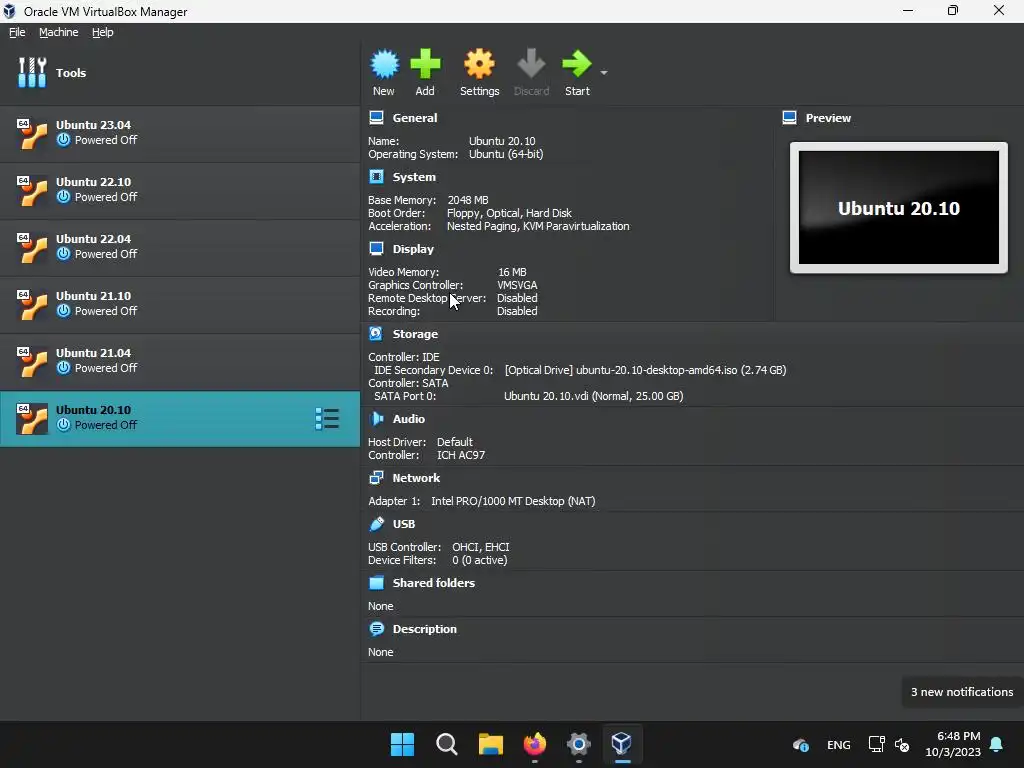Click the Discard toolbar icon
Viewport: 1024px width, 768px height.
pyautogui.click(x=531, y=64)
